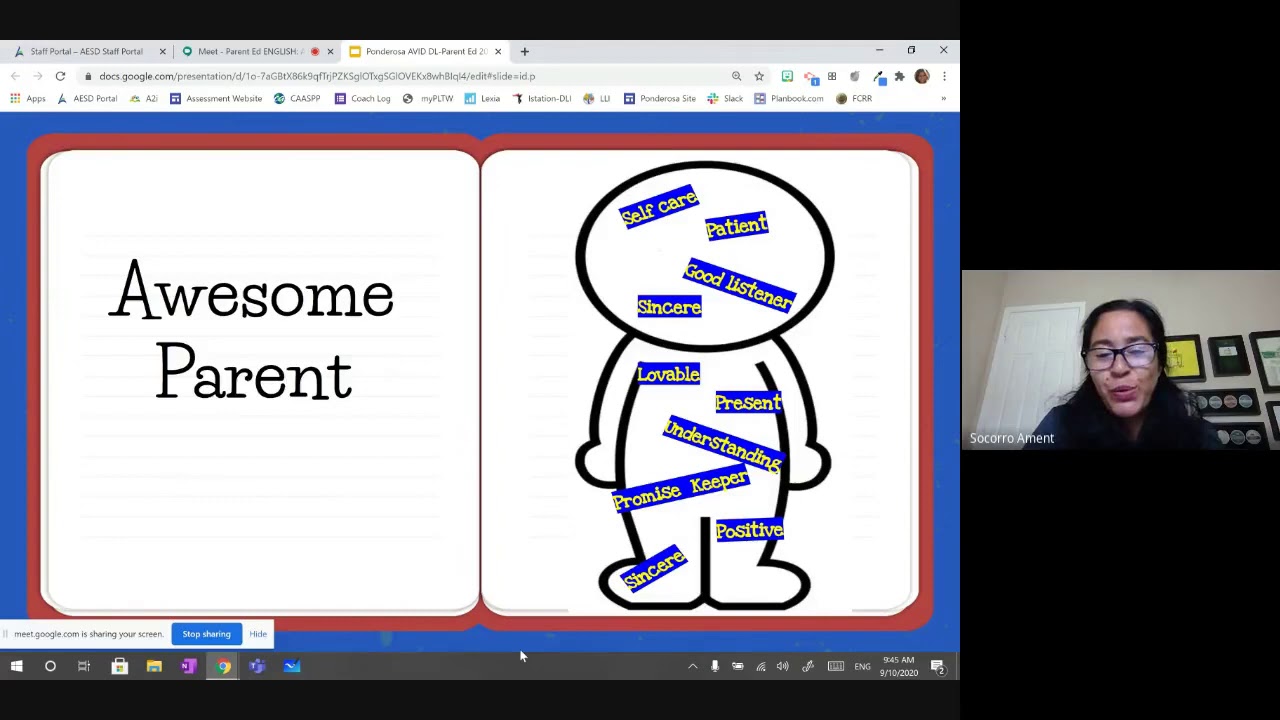This screenshot has height=720, width=1280.
Task: Open the Windows Start menu
Action: coord(16,667)
